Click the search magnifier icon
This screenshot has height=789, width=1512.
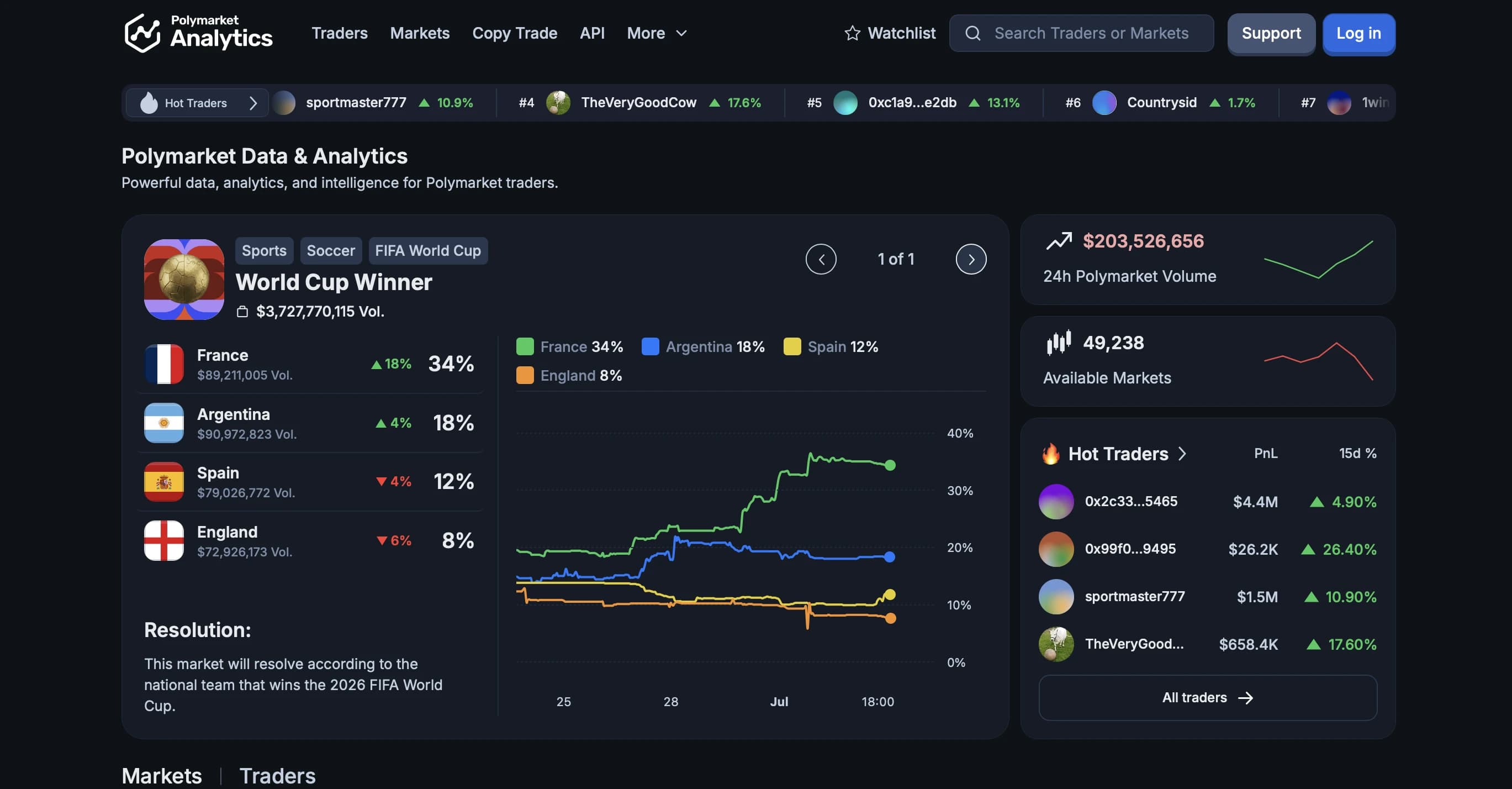[972, 33]
